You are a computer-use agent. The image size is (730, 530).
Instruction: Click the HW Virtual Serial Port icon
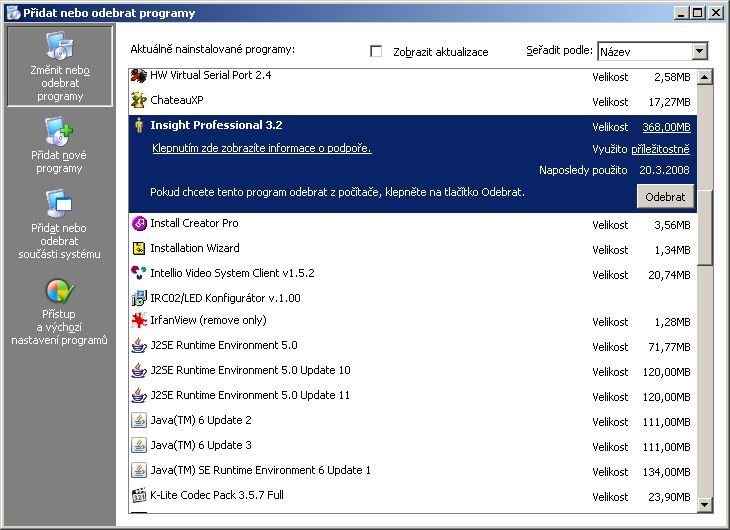coord(139,76)
